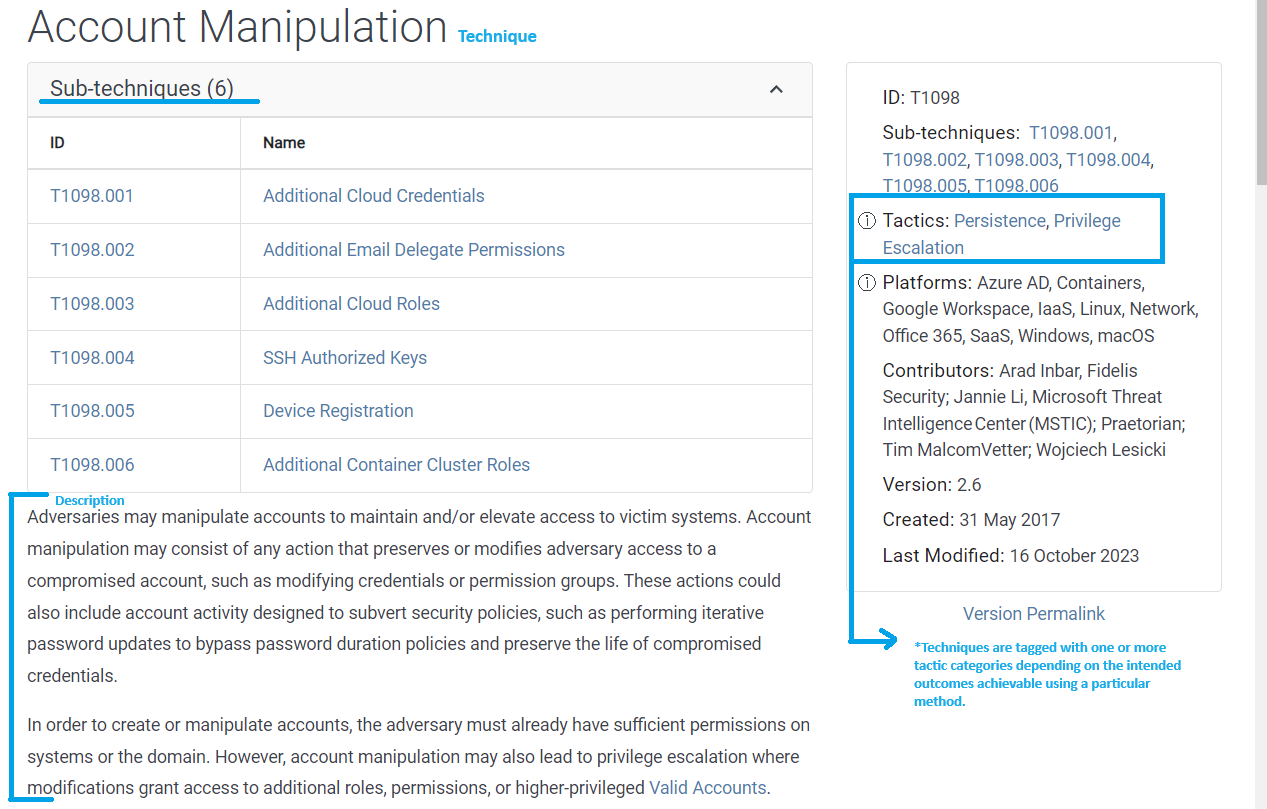Screen dimensions: 1267x809
Task: Open sidebar sub-technique link T1098.002
Action: coord(924,160)
